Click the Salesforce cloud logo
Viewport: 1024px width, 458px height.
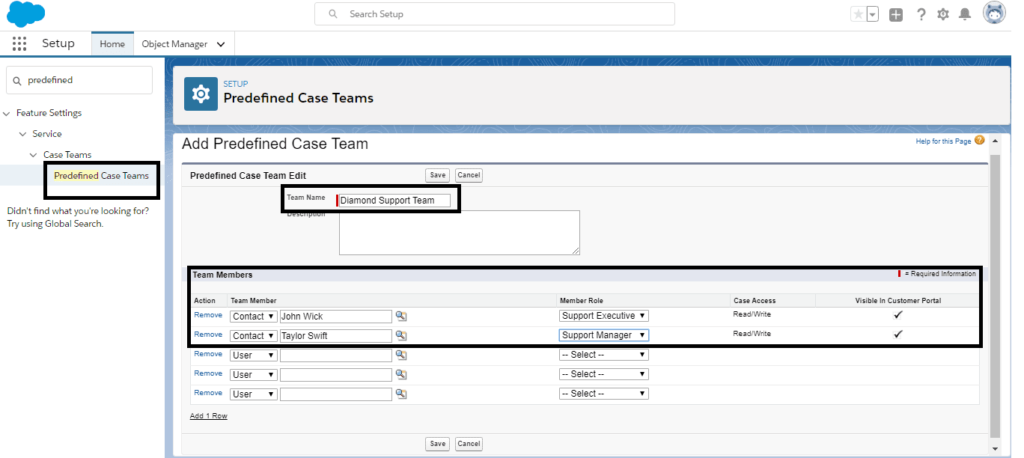tap(26, 14)
